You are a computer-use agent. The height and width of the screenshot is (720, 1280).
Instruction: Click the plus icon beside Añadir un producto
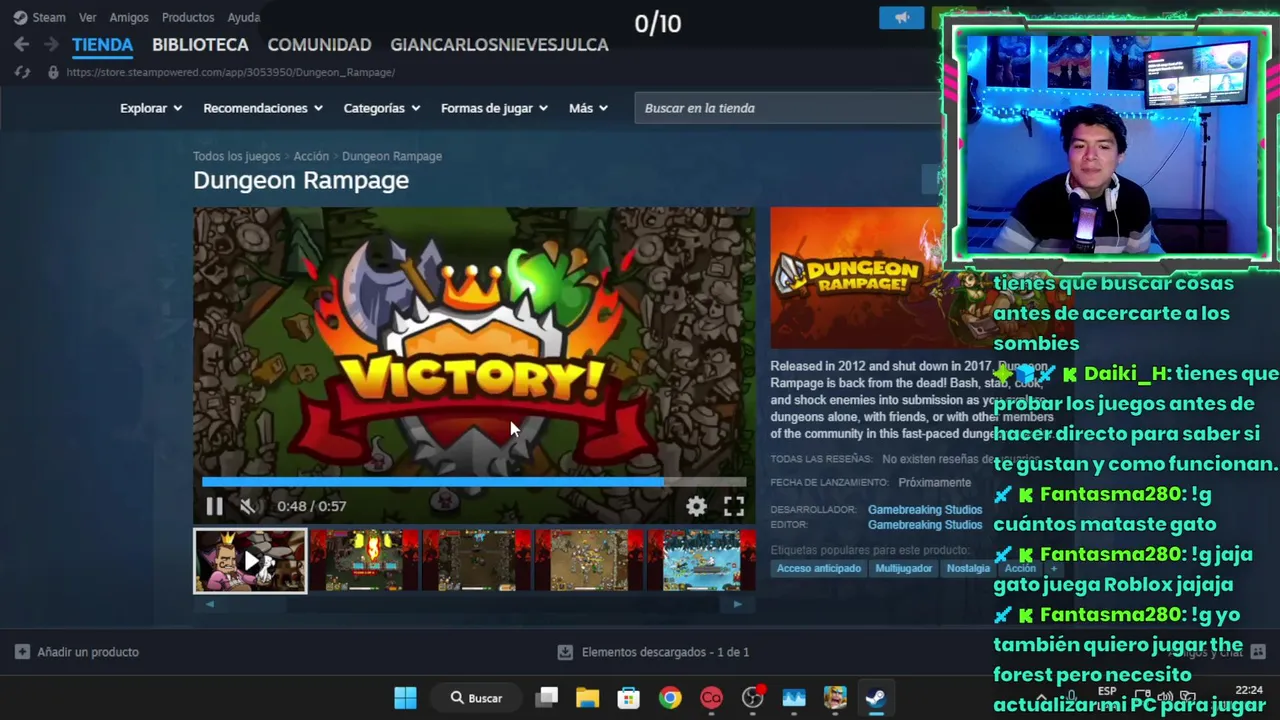pyautogui.click(x=22, y=652)
